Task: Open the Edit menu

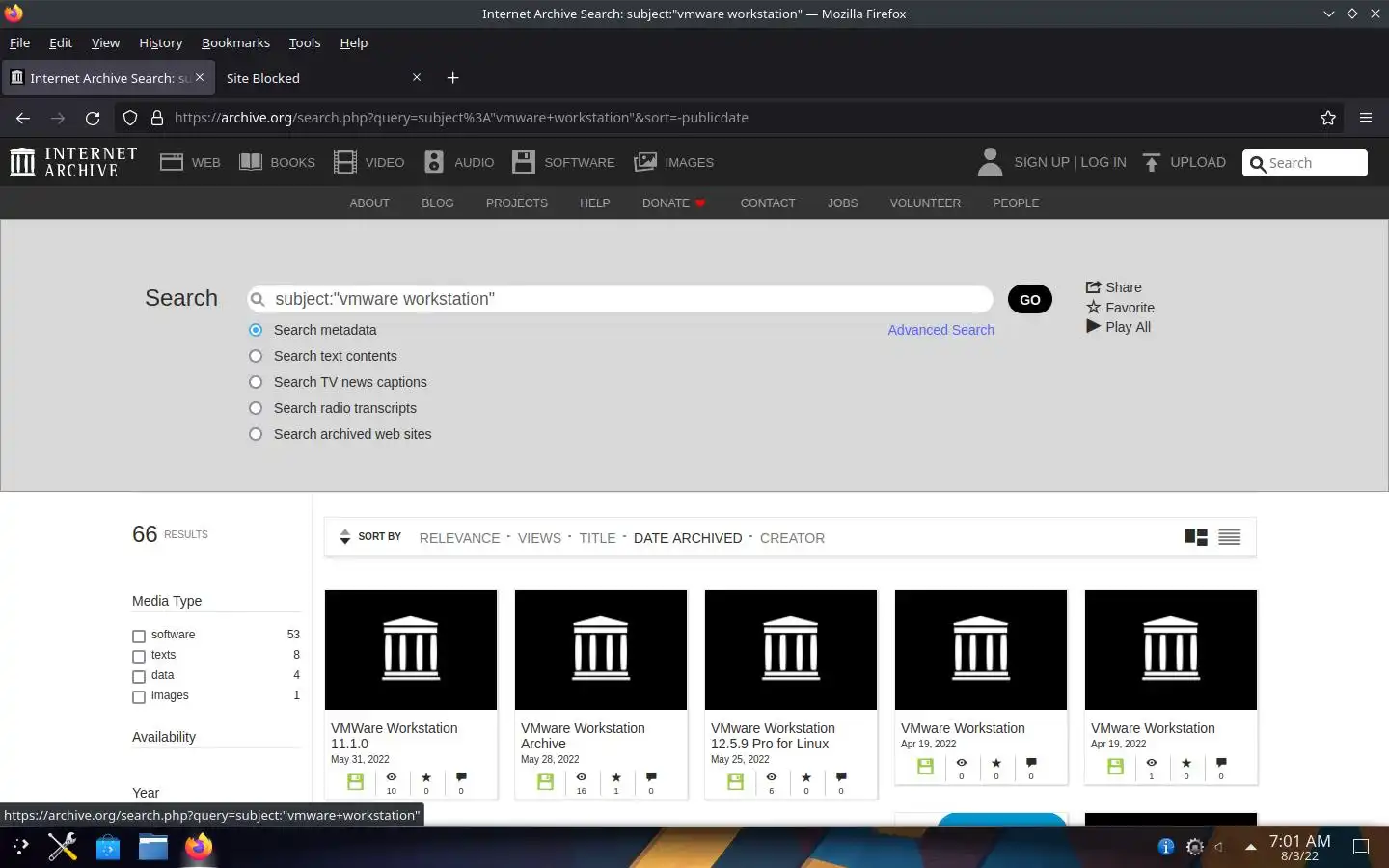Action: pos(61,42)
